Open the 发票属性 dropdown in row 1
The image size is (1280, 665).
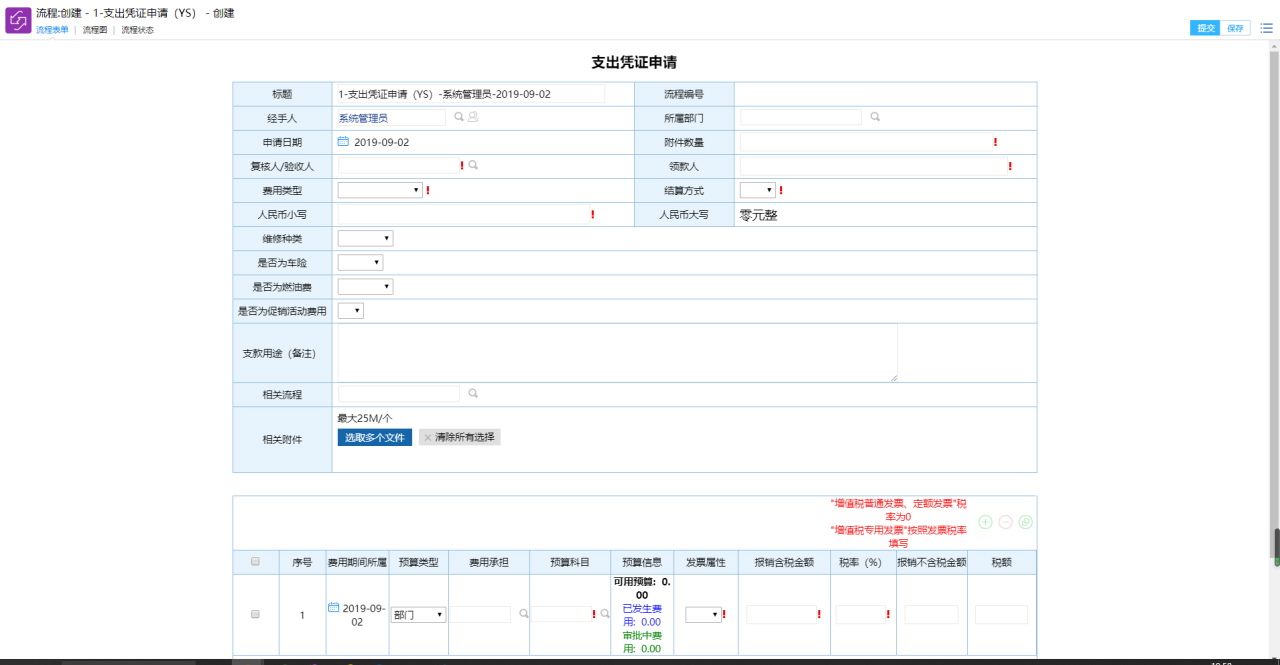pyautogui.click(x=703, y=615)
